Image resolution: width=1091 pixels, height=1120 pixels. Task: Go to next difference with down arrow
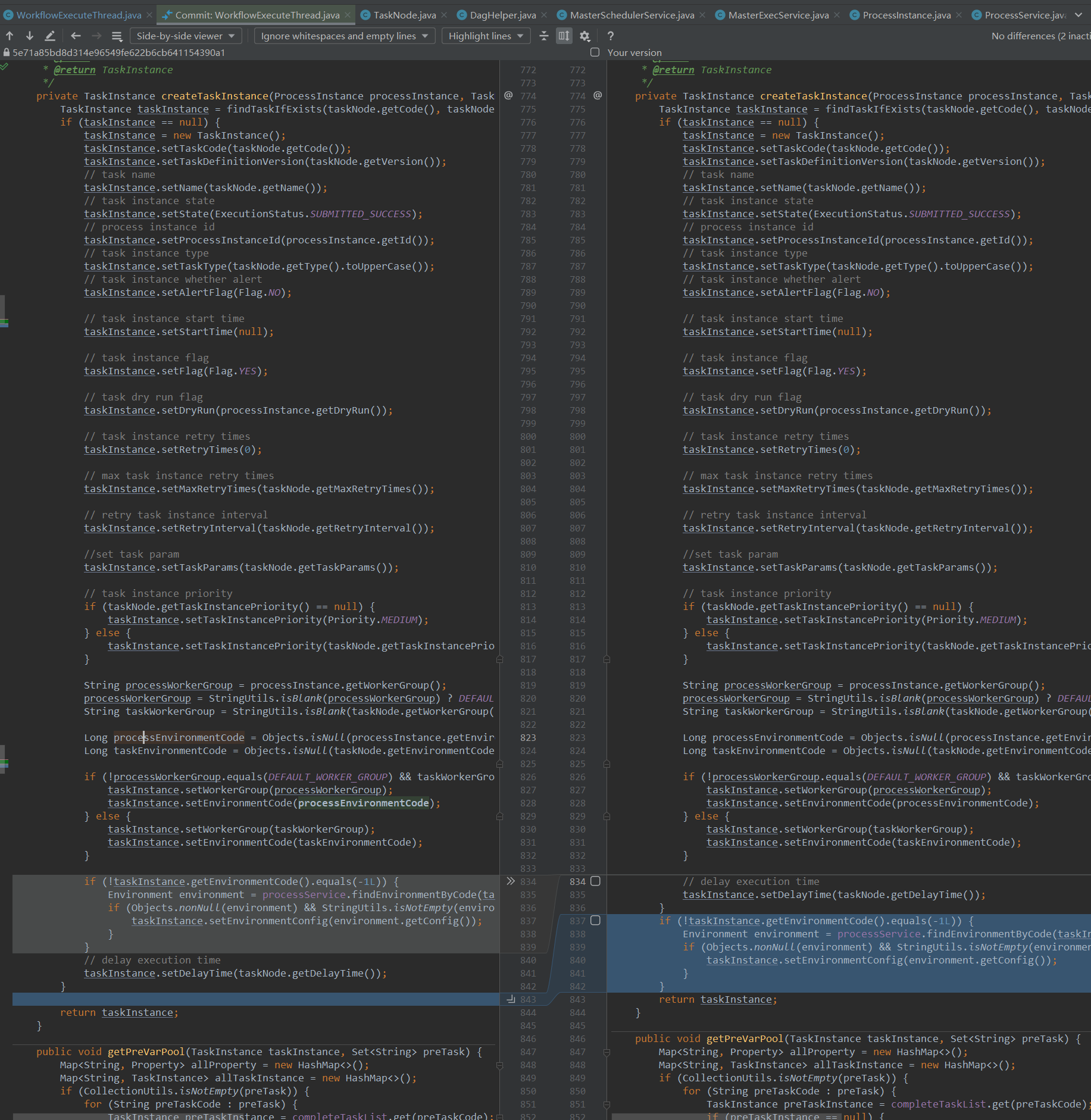tap(29, 36)
